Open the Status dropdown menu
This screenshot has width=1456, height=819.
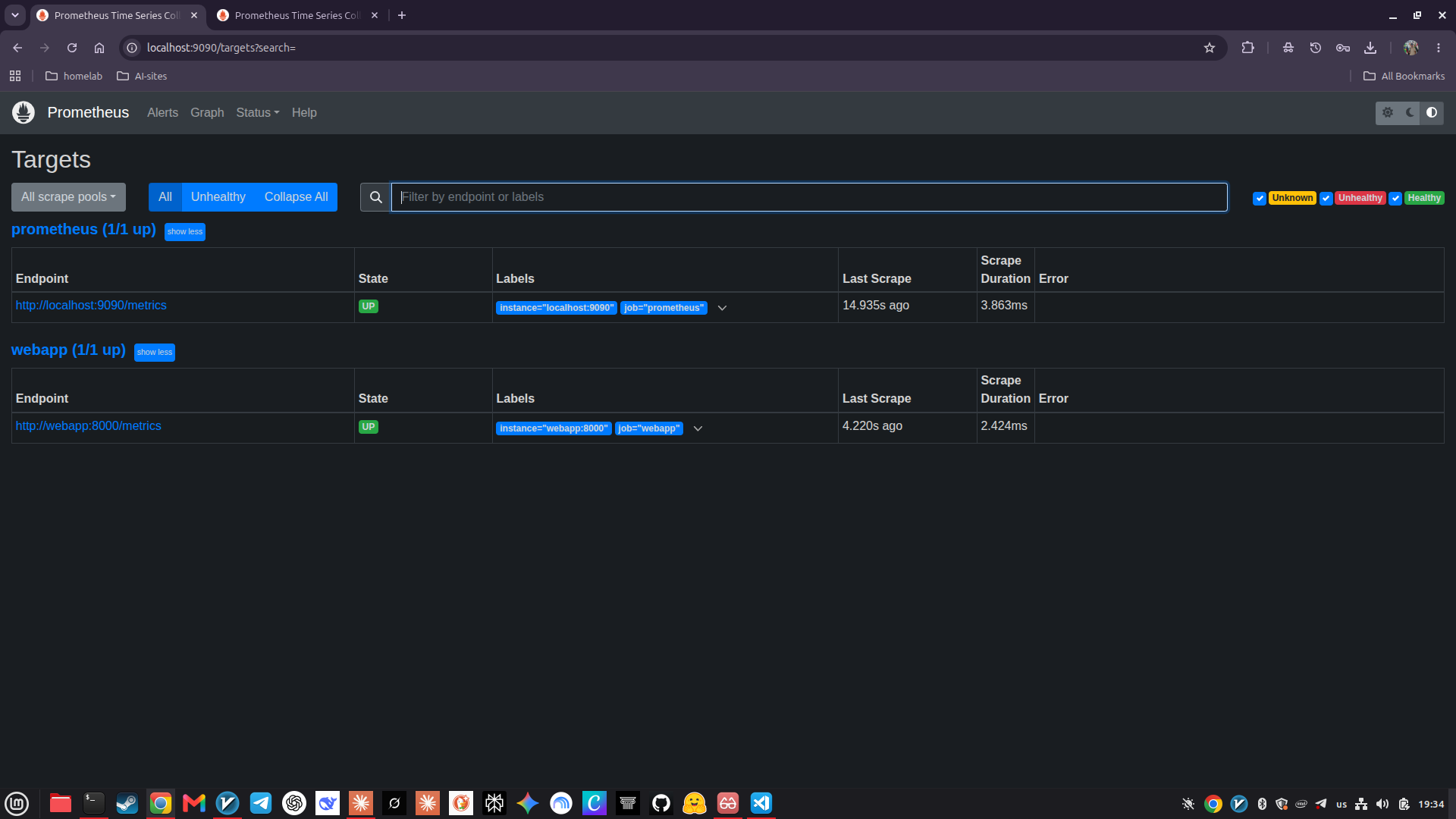[258, 112]
